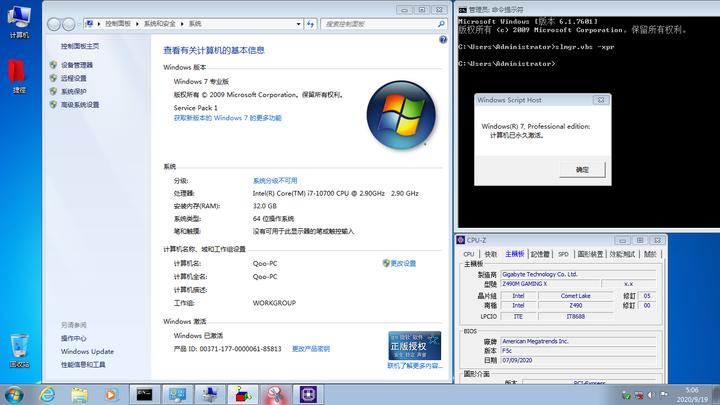Click OK in Windows Script Host dialog
Viewport: 720px width, 405px height.
tap(582, 169)
